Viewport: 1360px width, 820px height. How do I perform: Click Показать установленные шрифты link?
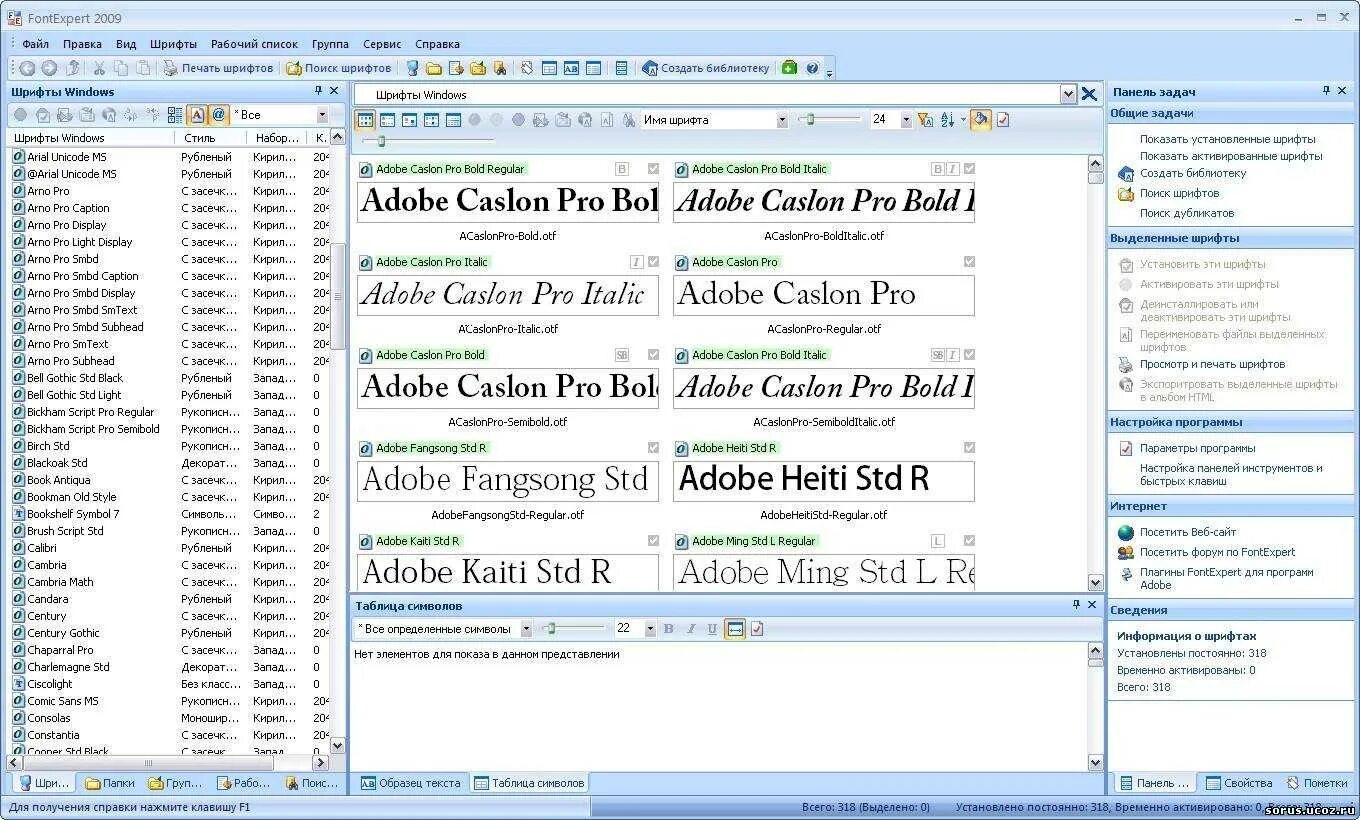point(1227,139)
